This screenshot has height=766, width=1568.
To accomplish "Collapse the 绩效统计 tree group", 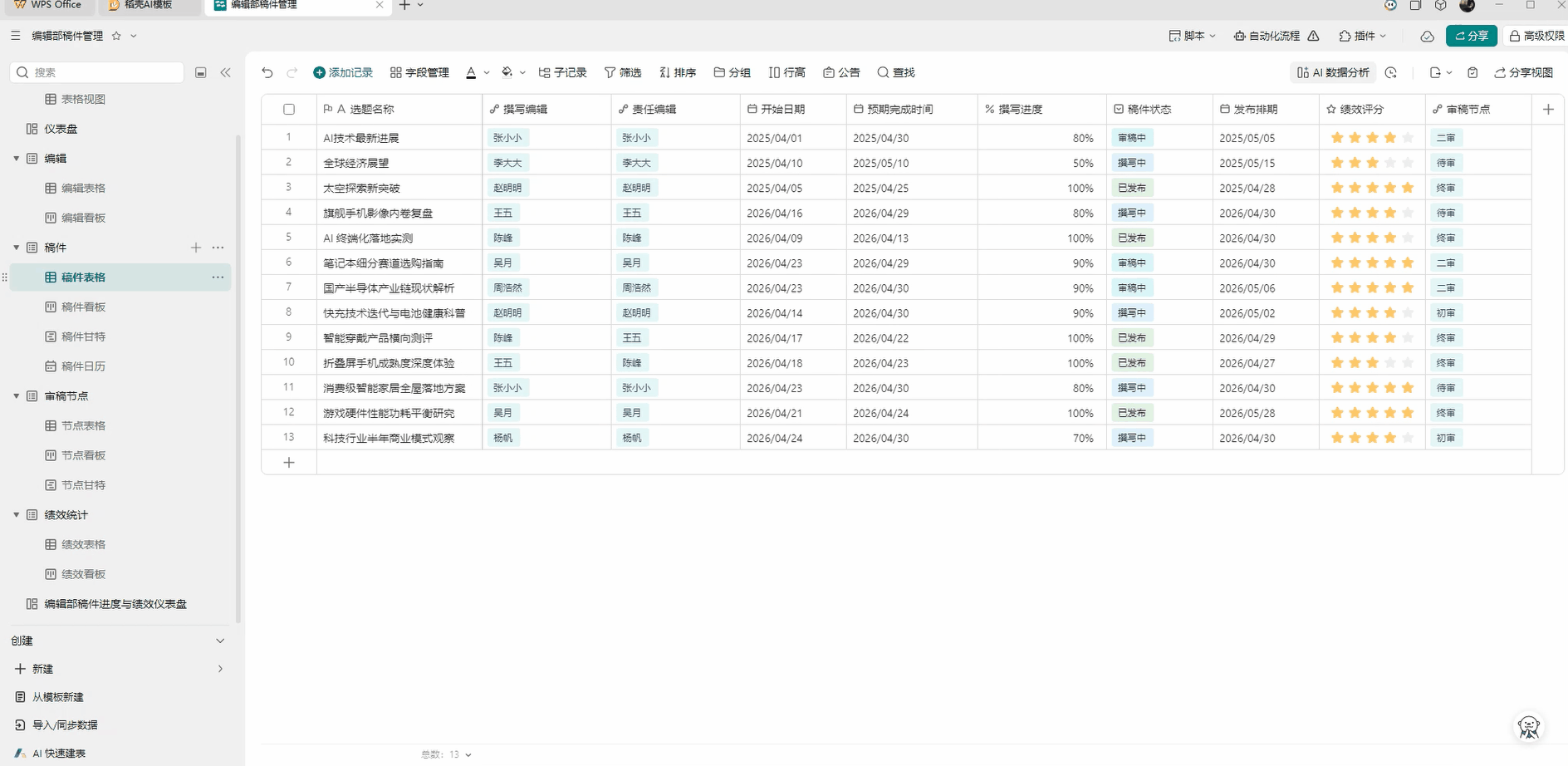I will [x=17, y=515].
